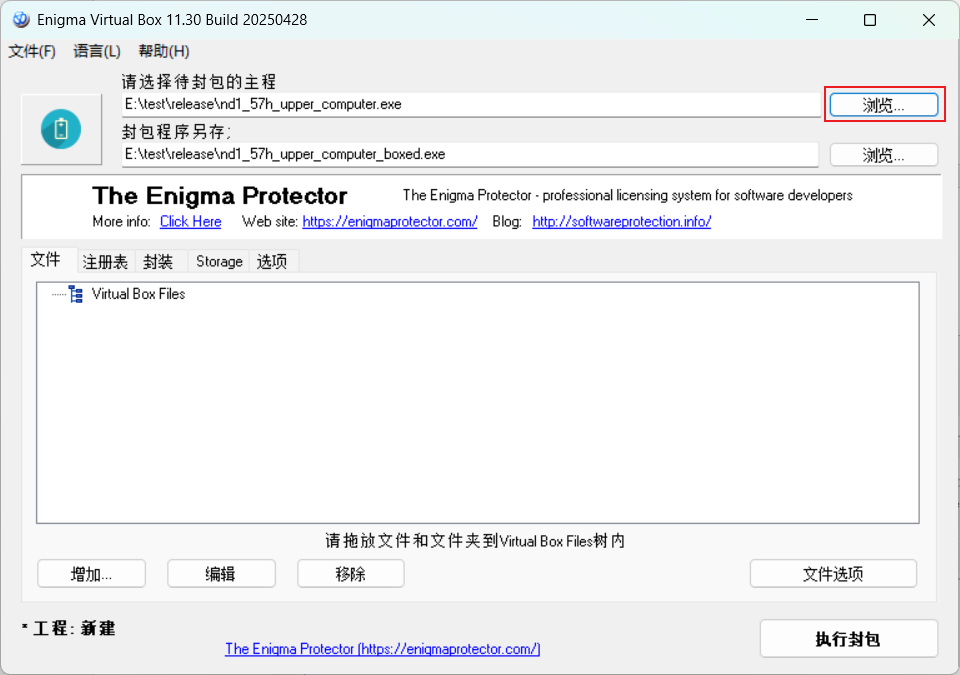Open the Click Here more info link
This screenshot has height=675, width=960.
point(190,222)
